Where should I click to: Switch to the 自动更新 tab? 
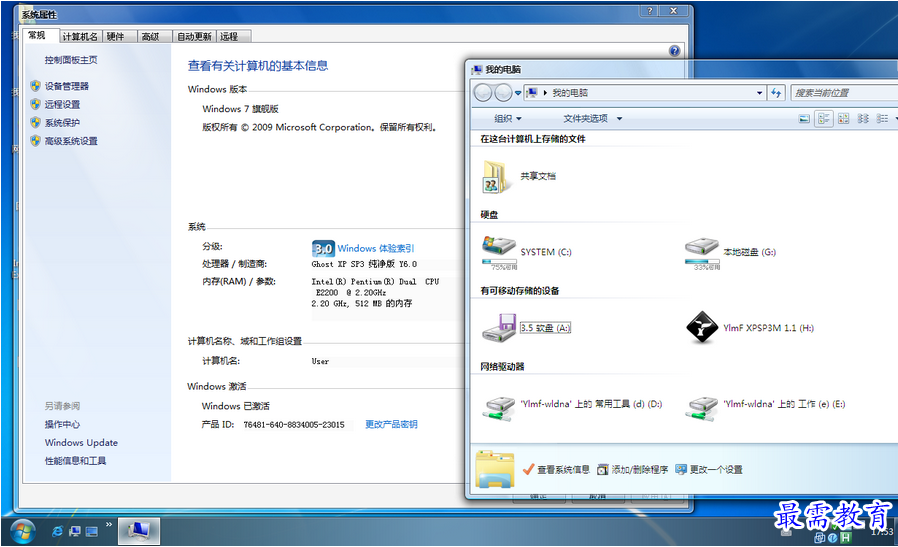(194, 37)
